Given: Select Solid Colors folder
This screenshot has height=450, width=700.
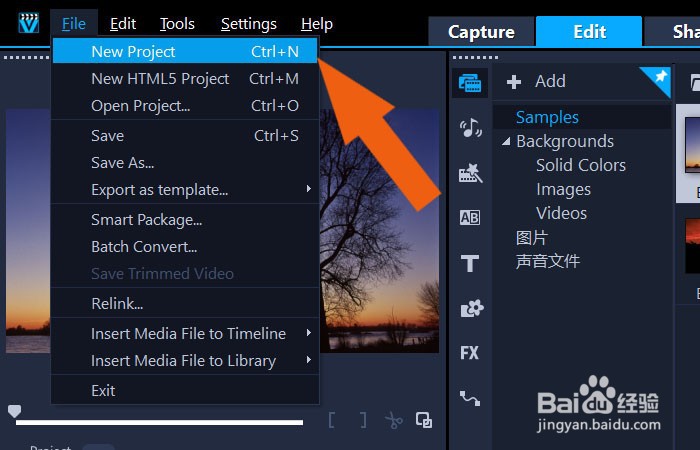Looking at the screenshot, I should [581, 165].
